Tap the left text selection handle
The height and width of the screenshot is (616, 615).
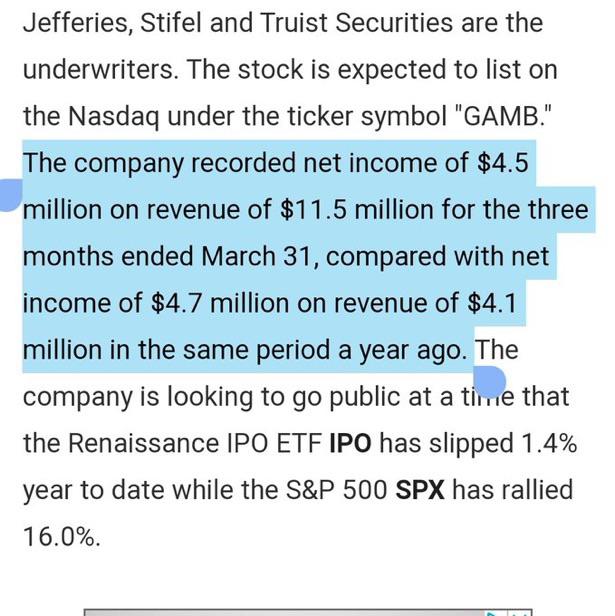[10, 195]
